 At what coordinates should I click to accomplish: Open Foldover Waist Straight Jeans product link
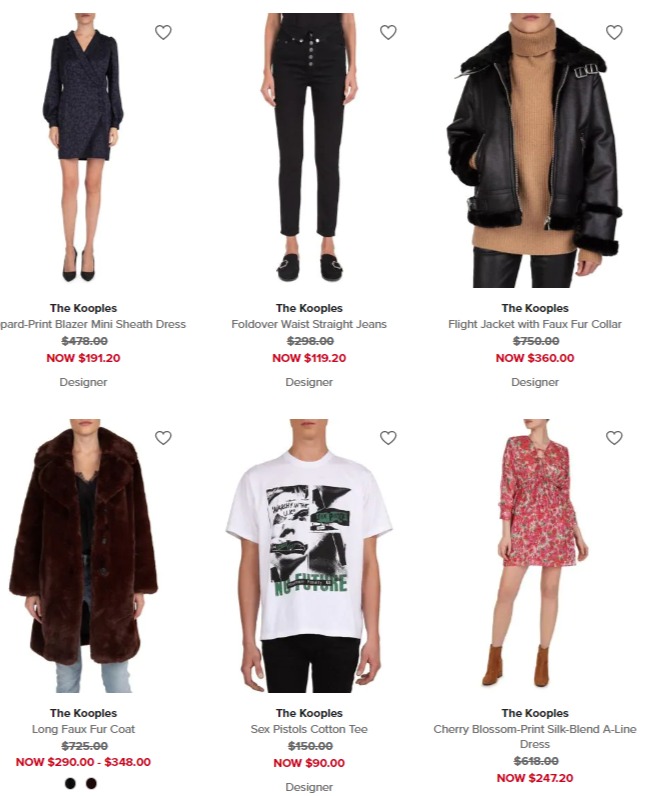(309, 324)
